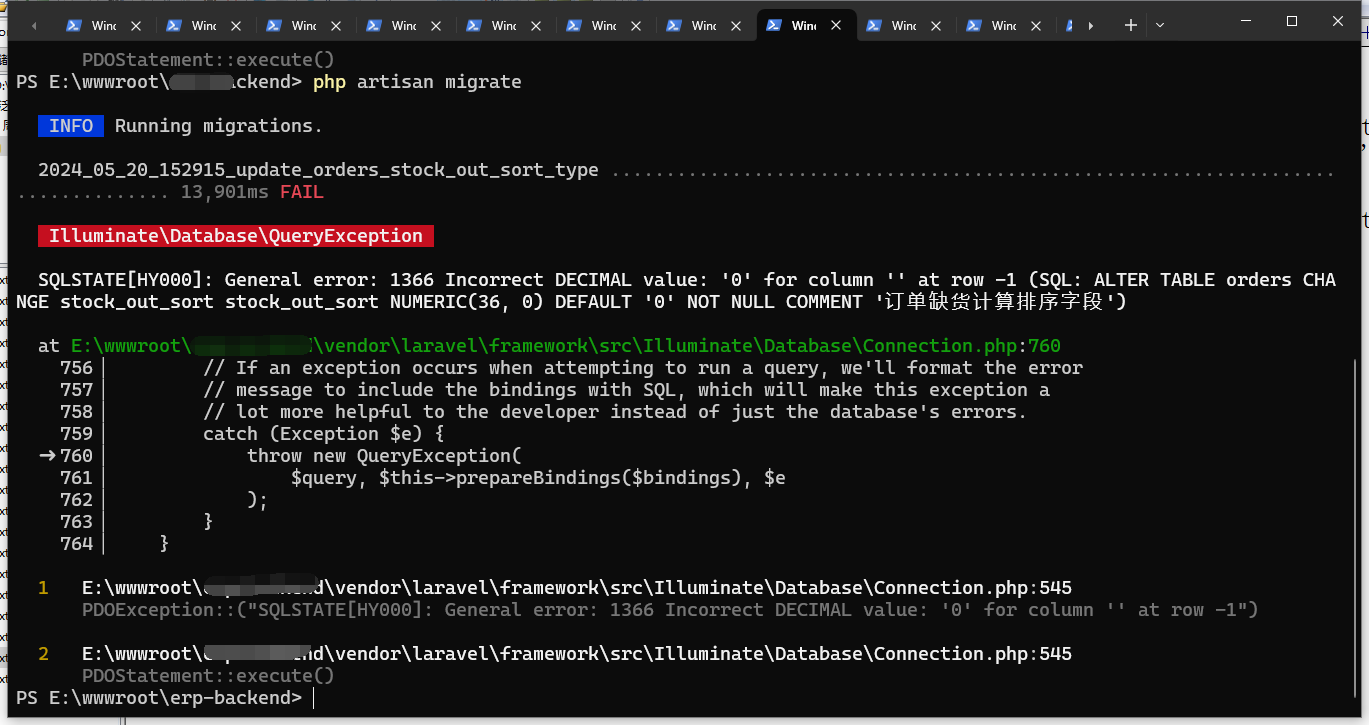Open the profile dropdown next to new tab
Viewport: 1369px width, 725px height.
point(1160,25)
